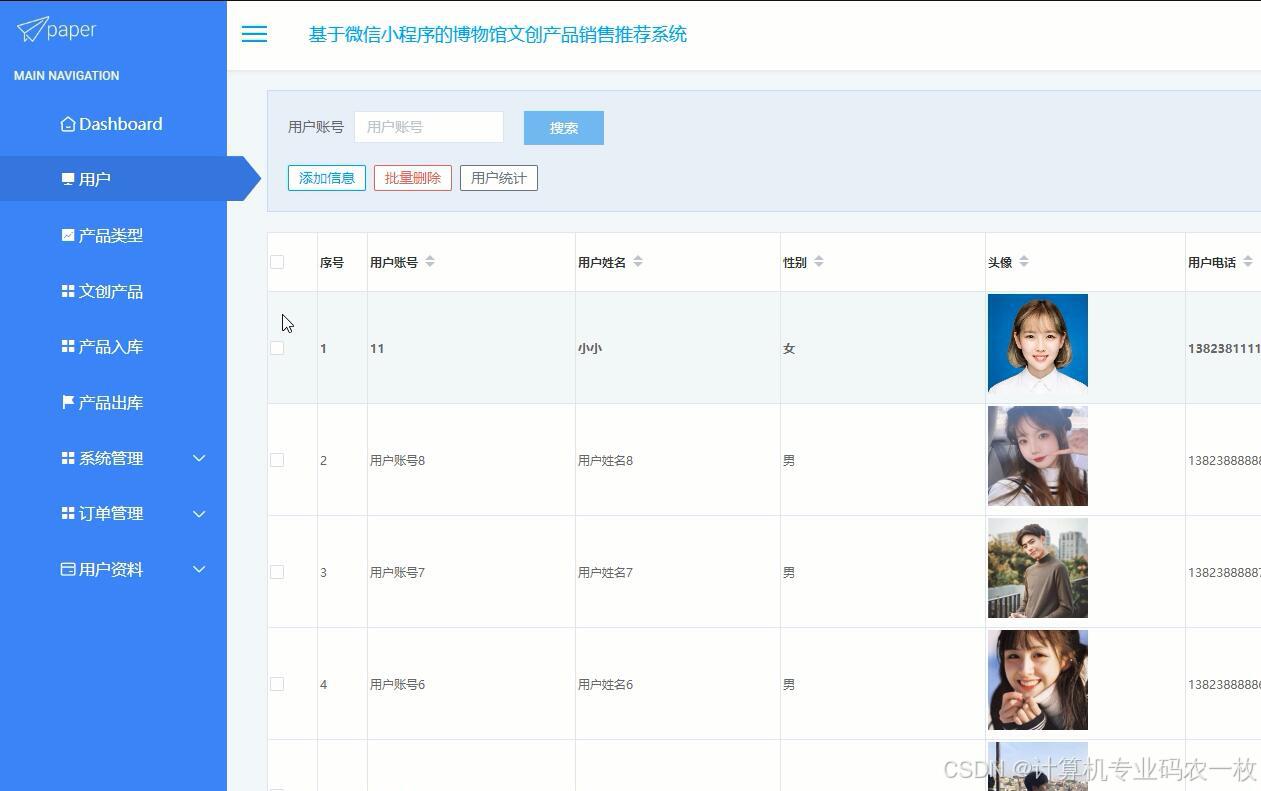Expand the 用户资料 submenu chevron
The height and width of the screenshot is (791, 1261).
199,569
